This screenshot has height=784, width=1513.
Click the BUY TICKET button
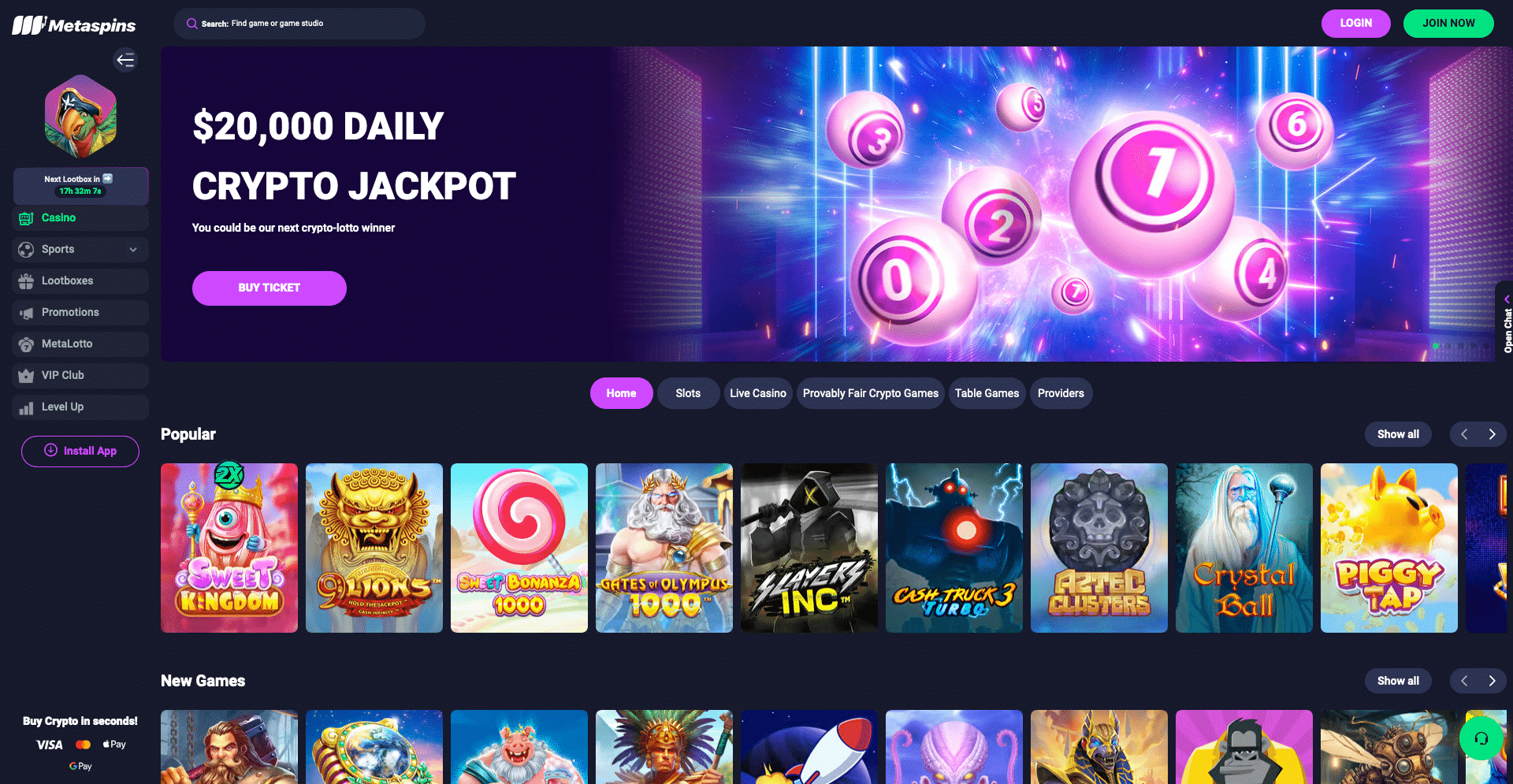click(270, 288)
